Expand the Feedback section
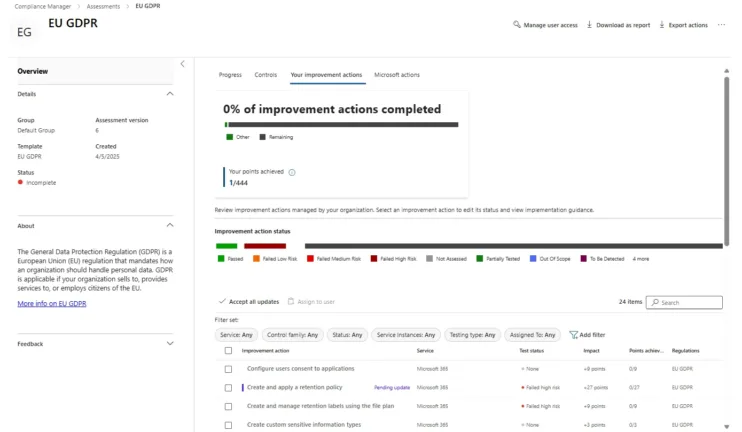Viewport: 742px width, 432px height. (169, 344)
